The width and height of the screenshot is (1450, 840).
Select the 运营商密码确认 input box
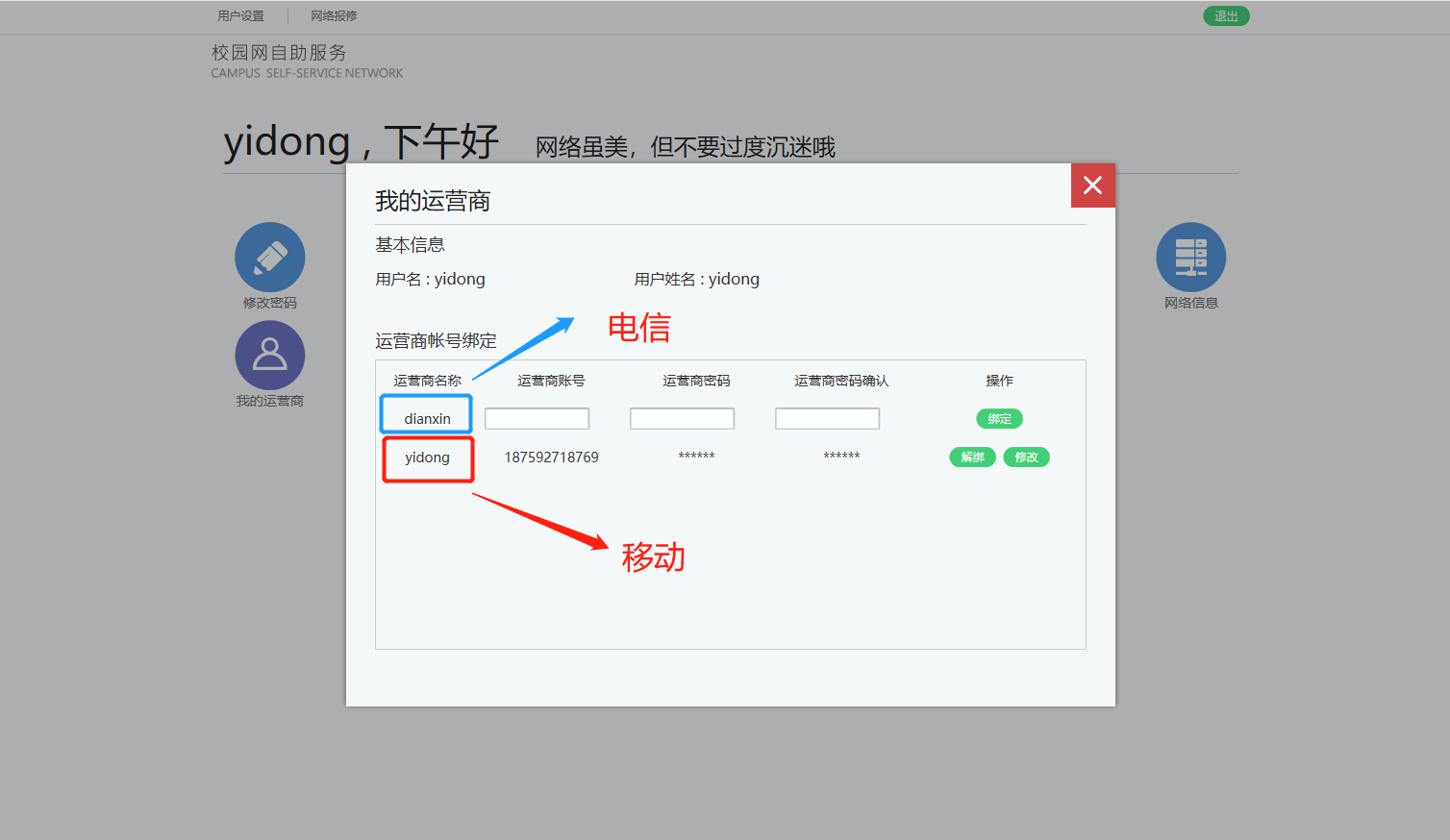[x=827, y=419]
